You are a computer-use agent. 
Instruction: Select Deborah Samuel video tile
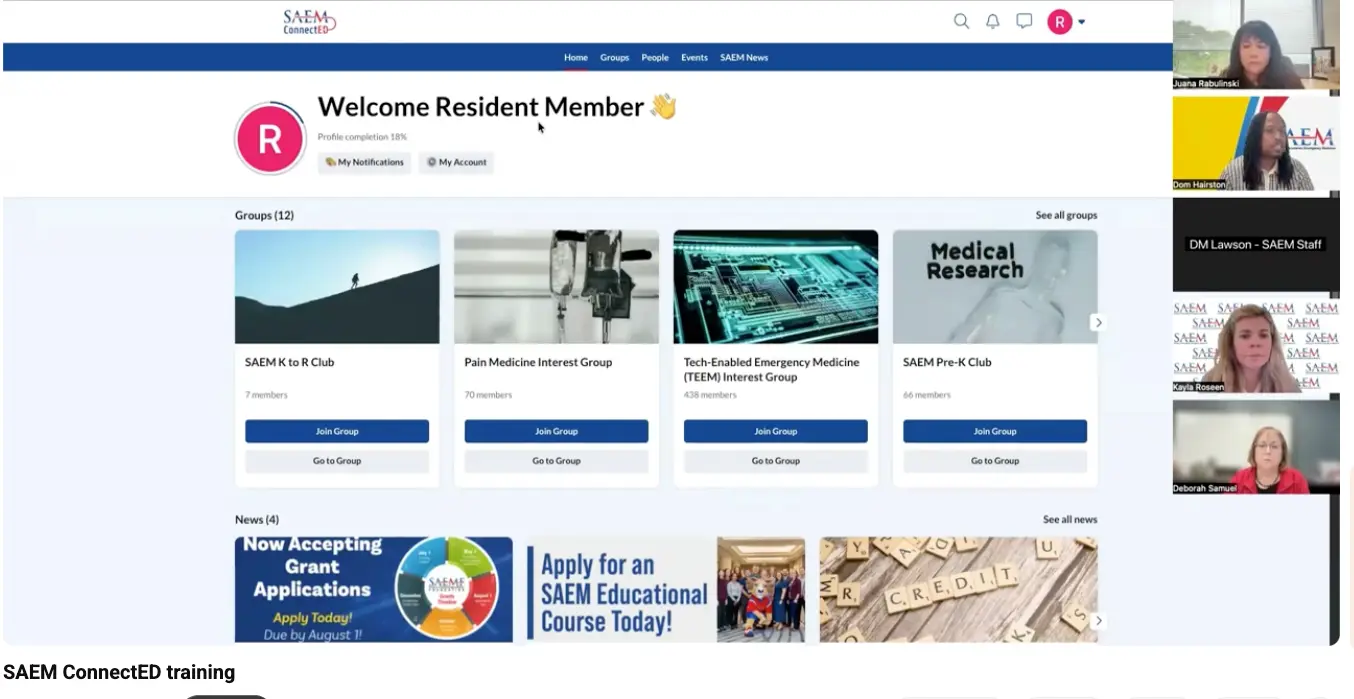(x=1256, y=446)
